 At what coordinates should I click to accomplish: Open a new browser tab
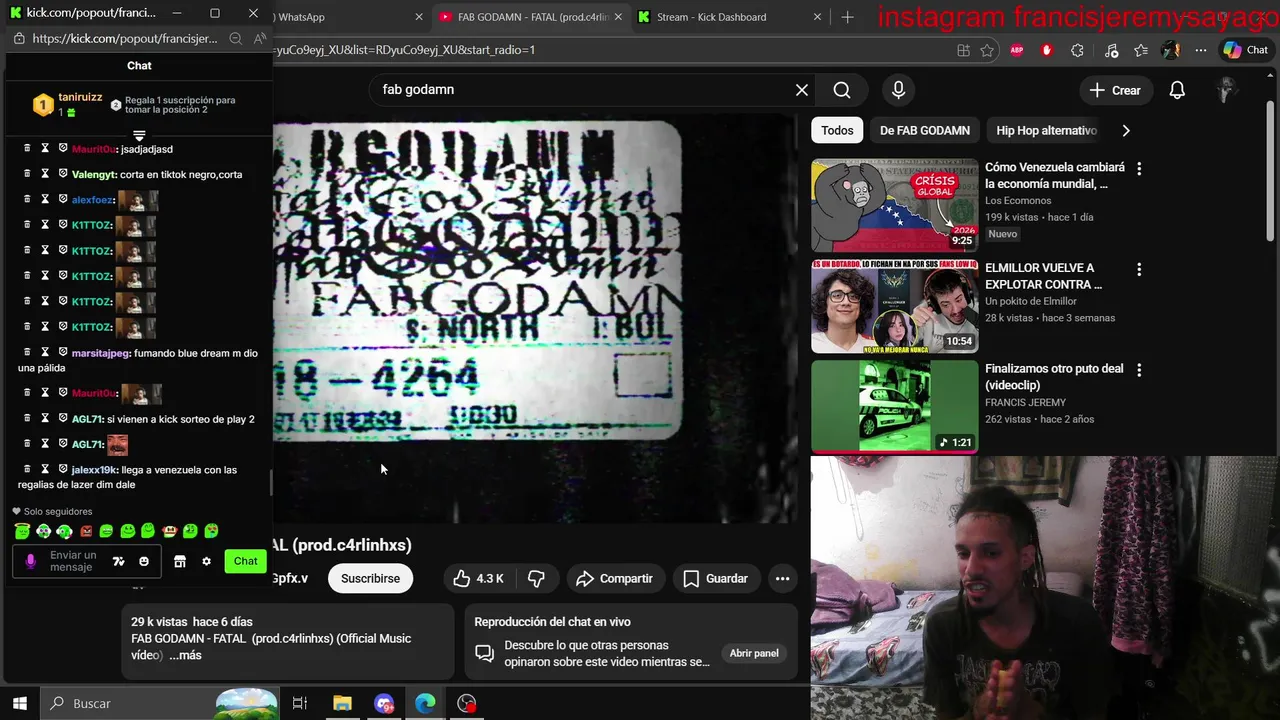[847, 17]
